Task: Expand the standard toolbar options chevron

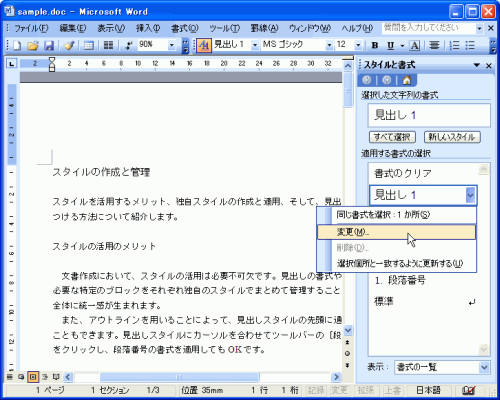Action: (x=185, y=46)
